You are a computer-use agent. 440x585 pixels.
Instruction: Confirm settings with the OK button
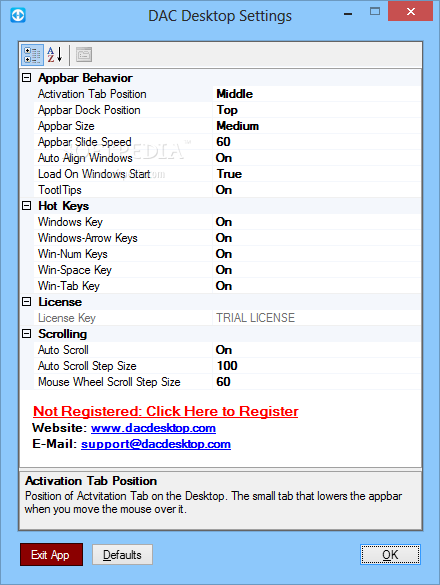(390, 554)
